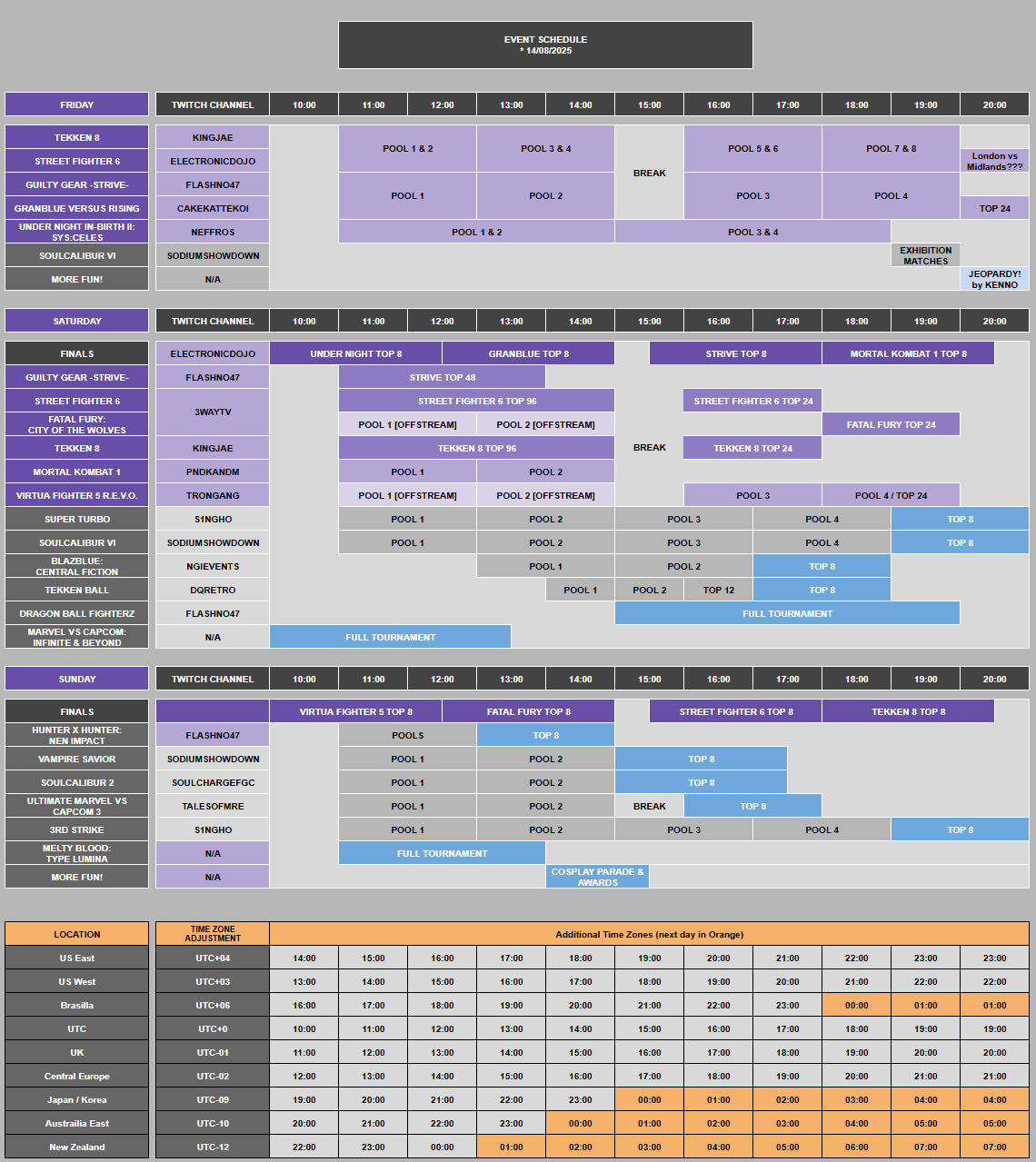Screen dimensions: 1036x1162
Task: Click the TEKKEN 8 TOP 24 block
Action: pos(752,448)
